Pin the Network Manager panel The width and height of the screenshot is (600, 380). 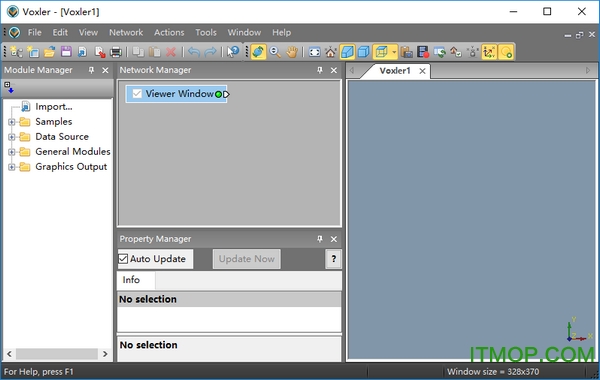pos(320,70)
